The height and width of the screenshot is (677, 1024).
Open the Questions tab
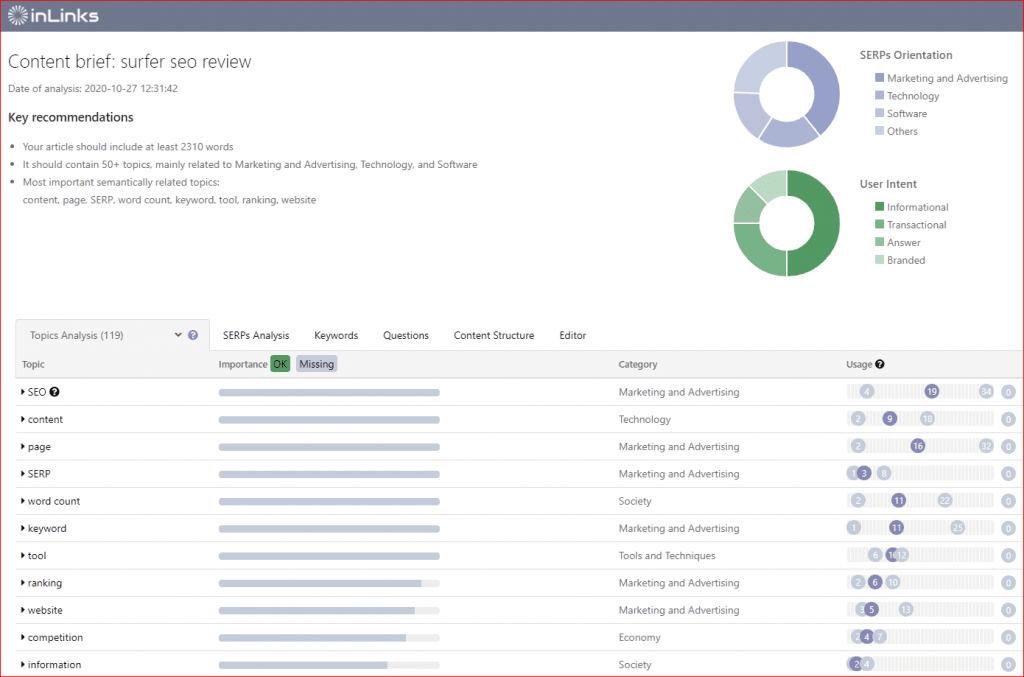(406, 335)
